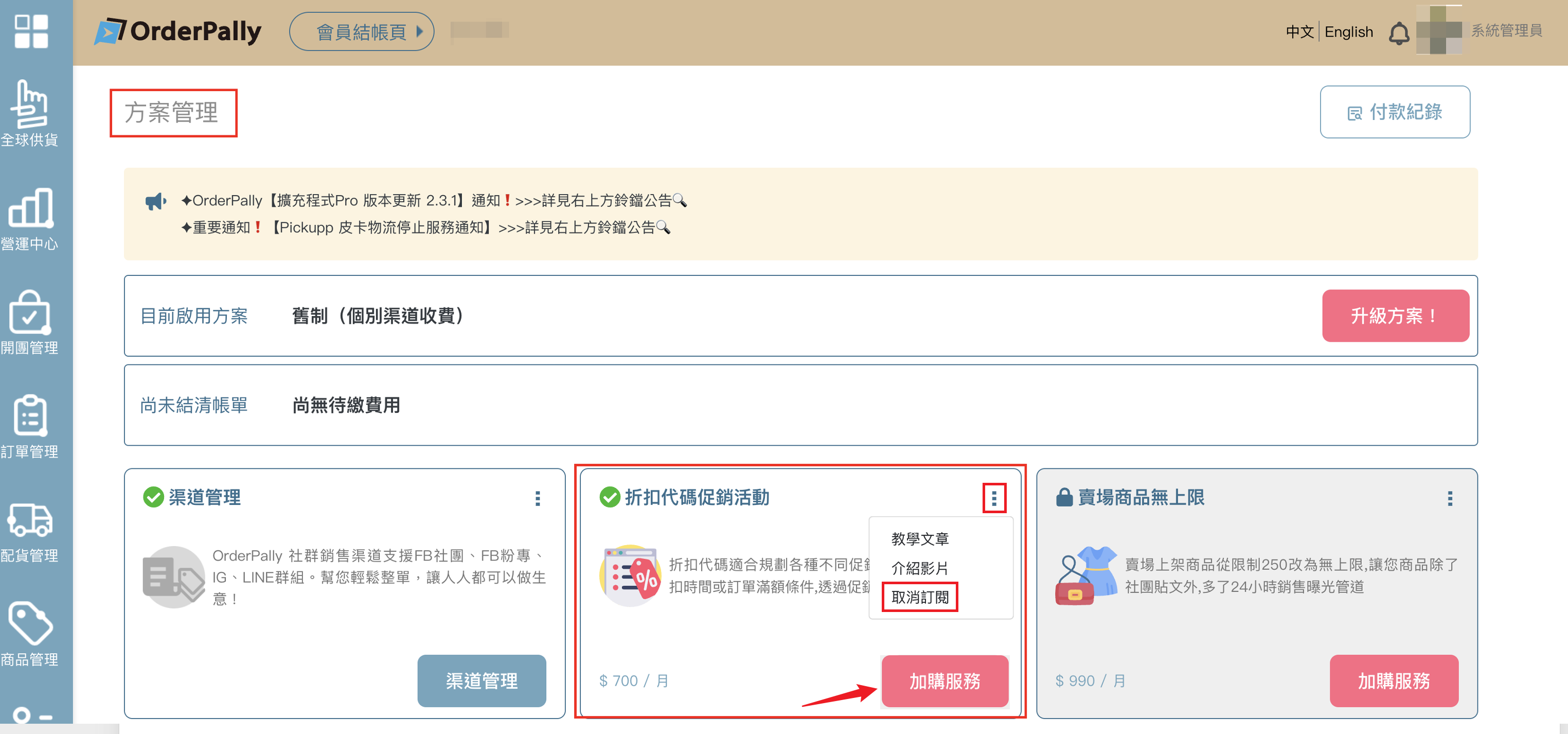Switch language to English
Viewport: 1568px width, 734px height.
1349,32
